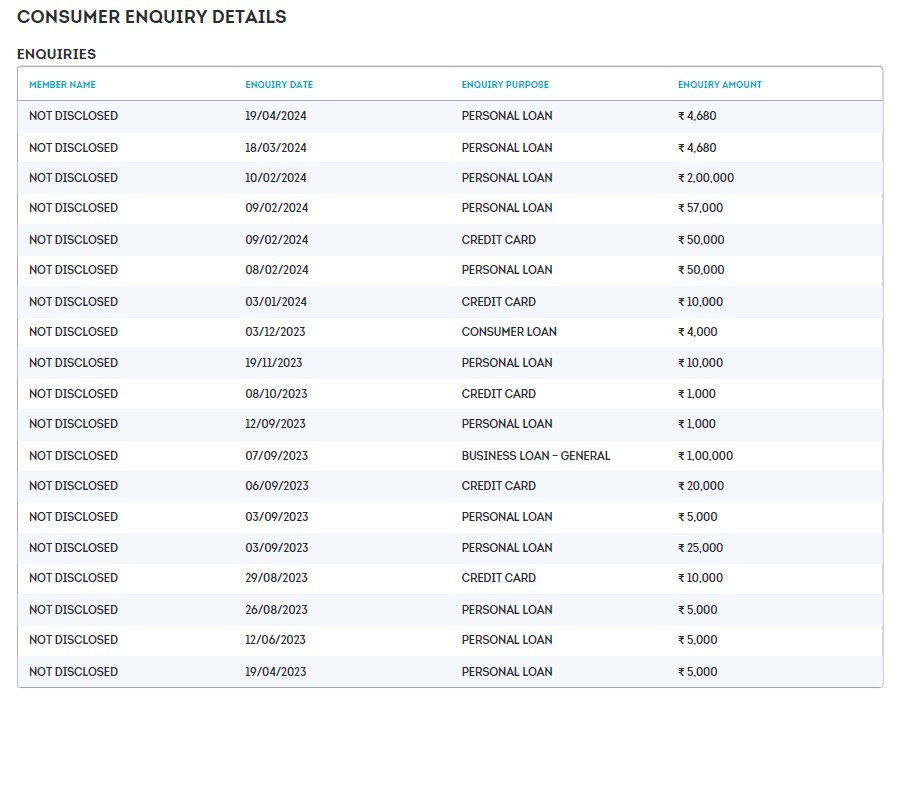Select the 19/04/2023 date in last row
The height and width of the screenshot is (806, 901).
(x=276, y=672)
